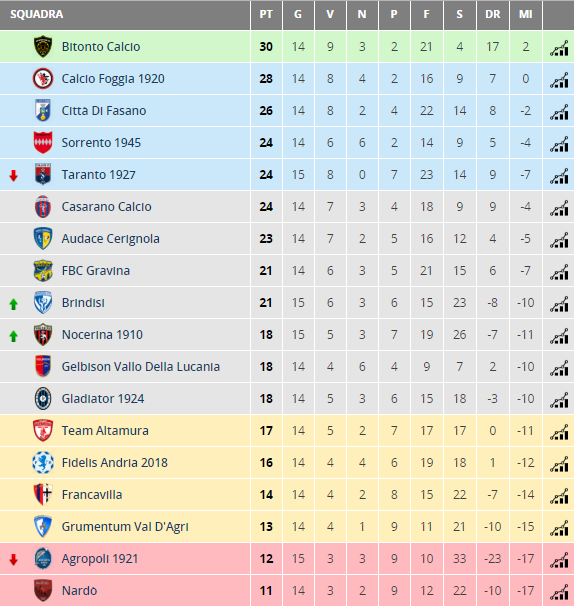Sort table by the DR column header
This screenshot has height=608, width=574.
pyautogui.click(x=493, y=15)
